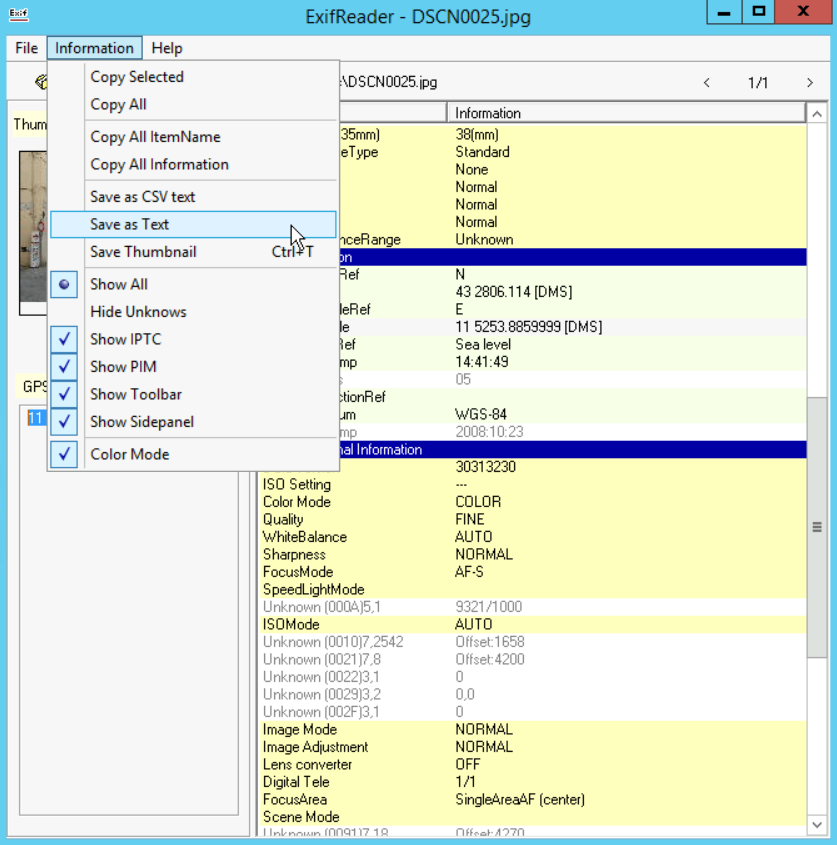Select Copy All ItemName
Screen dimensions: 837x845
(155, 137)
